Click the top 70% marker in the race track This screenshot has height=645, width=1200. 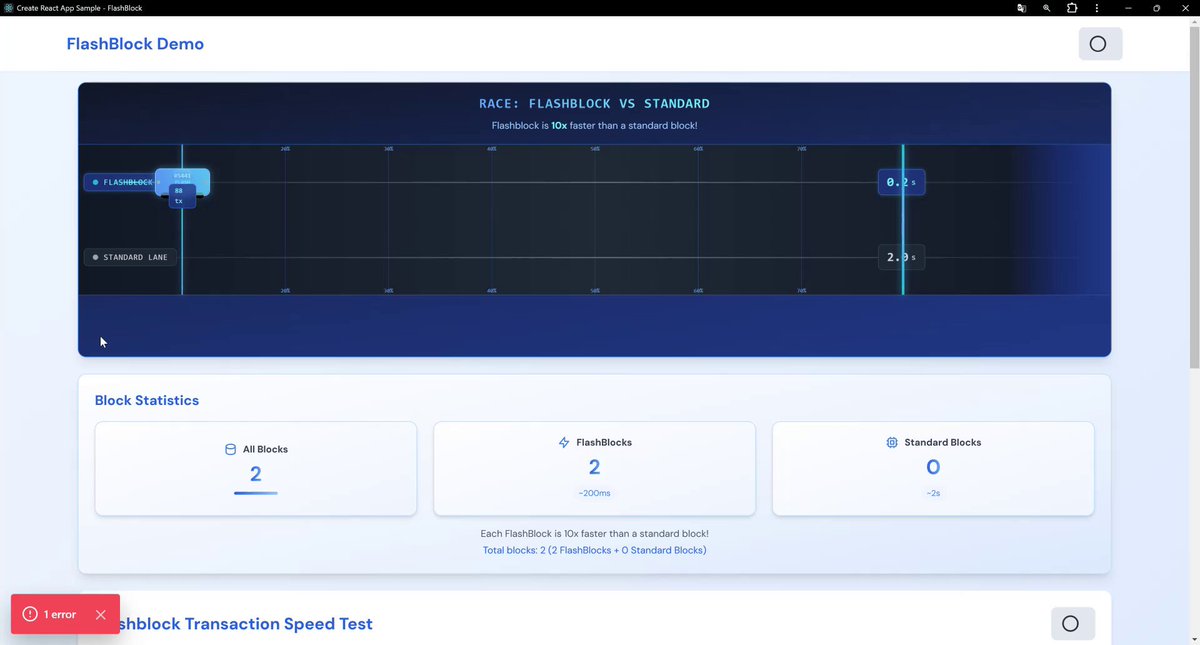[x=801, y=149]
